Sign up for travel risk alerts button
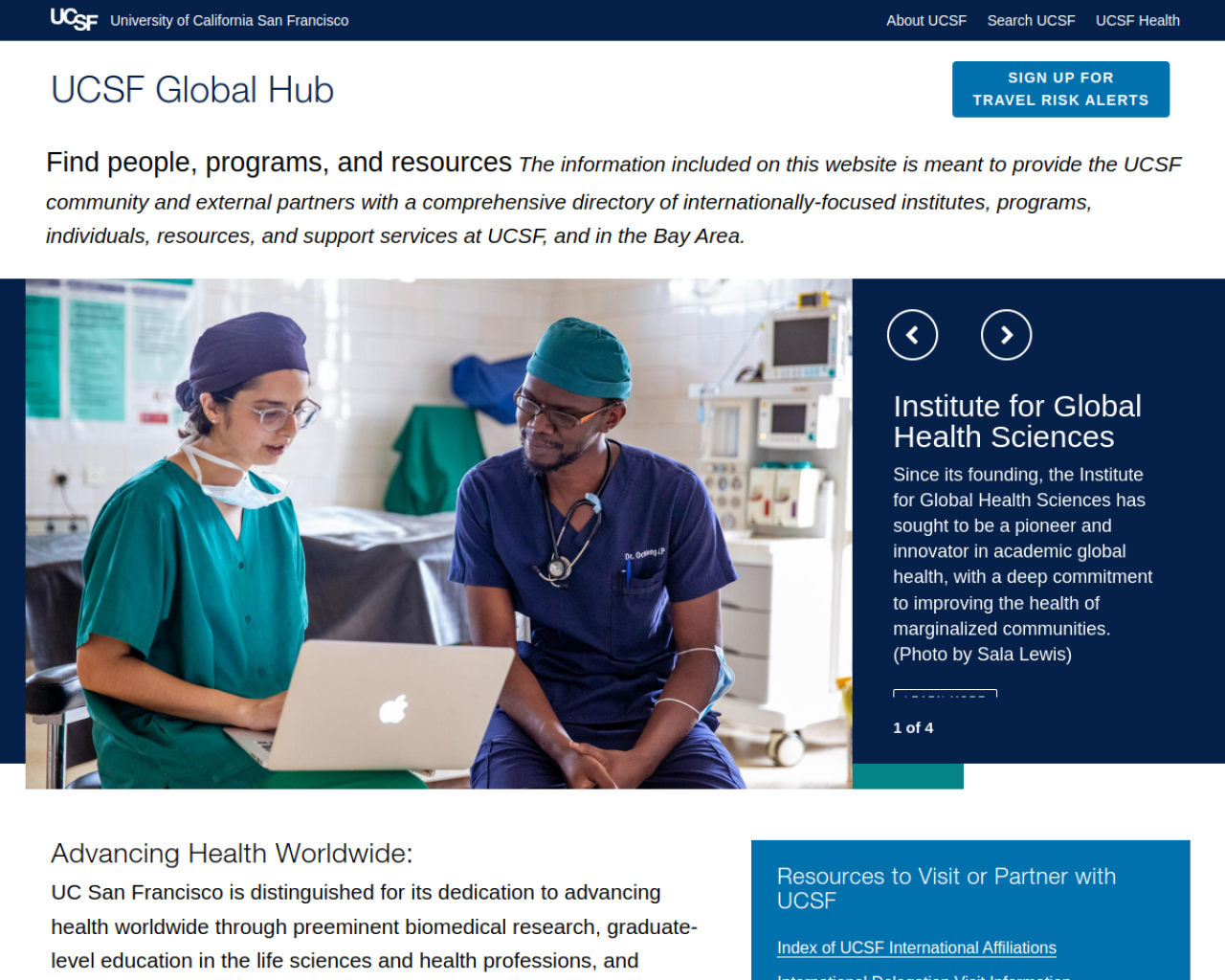The height and width of the screenshot is (980, 1225). click(x=1060, y=89)
